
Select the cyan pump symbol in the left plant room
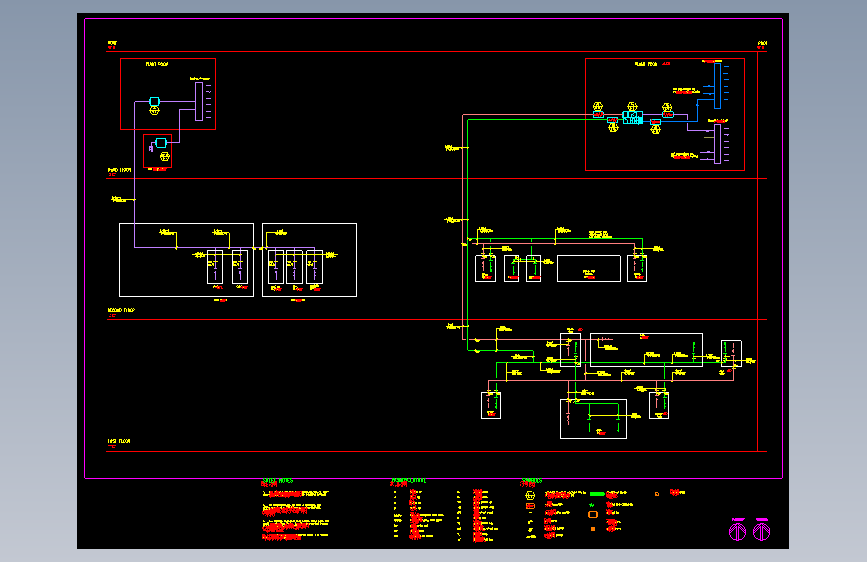(154, 101)
